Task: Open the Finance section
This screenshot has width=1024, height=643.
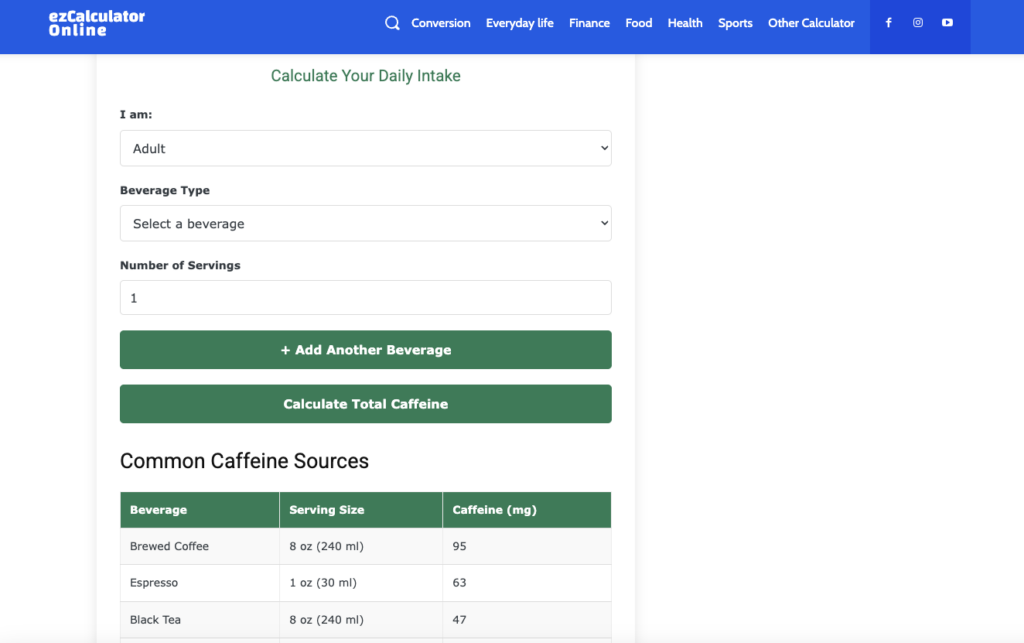Action: click(x=589, y=23)
